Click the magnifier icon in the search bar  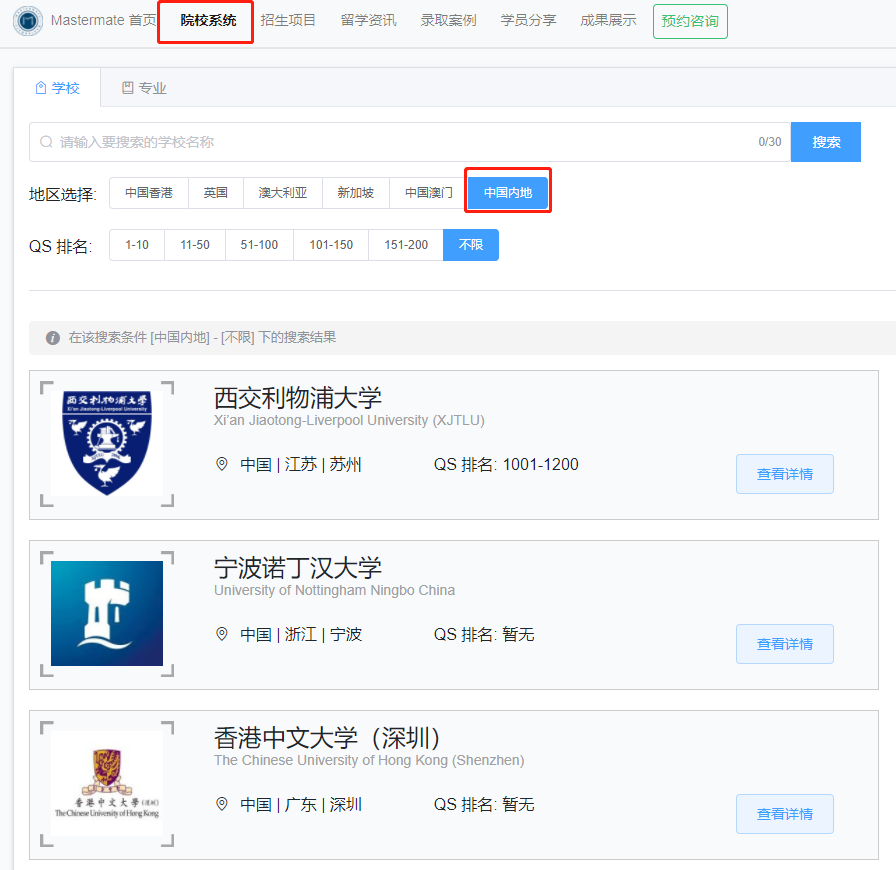[46, 141]
